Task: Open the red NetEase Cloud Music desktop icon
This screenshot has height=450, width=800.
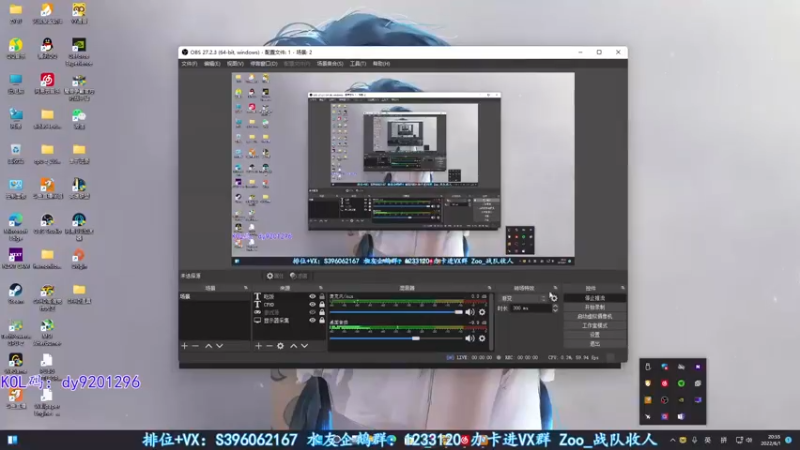Action: [47, 84]
